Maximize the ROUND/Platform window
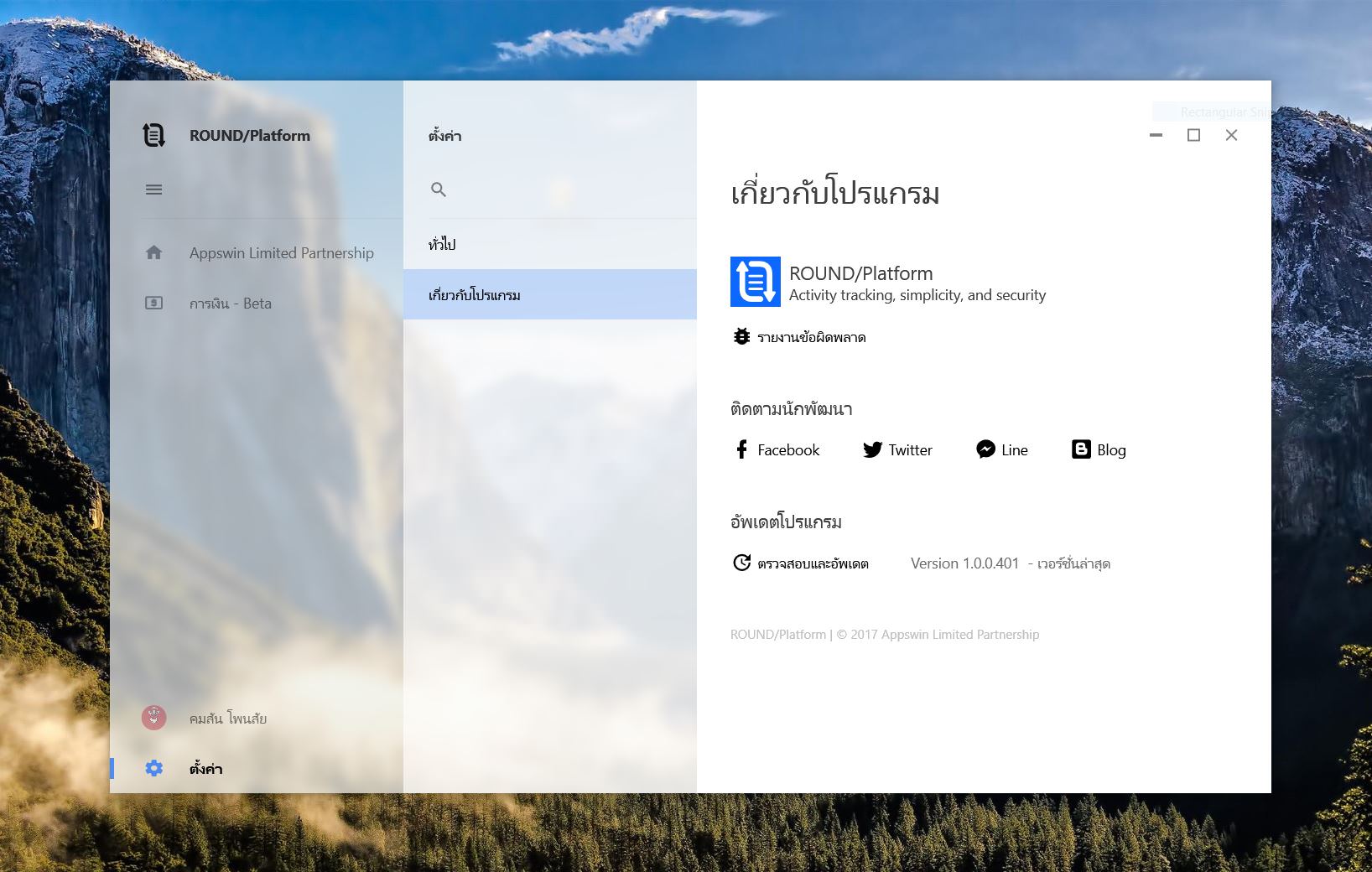The height and width of the screenshot is (872, 1372). [1193, 135]
